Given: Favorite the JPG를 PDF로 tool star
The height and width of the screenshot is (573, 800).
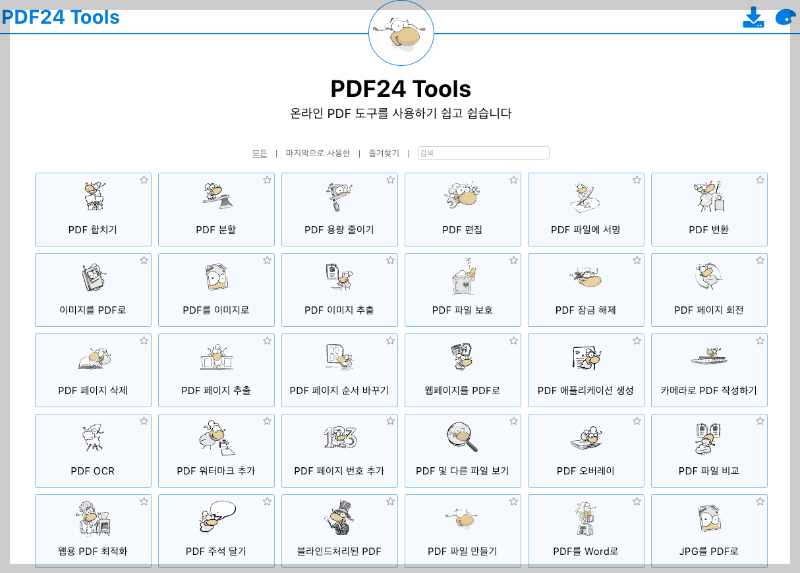Looking at the screenshot, I should (x=760, y=502).
